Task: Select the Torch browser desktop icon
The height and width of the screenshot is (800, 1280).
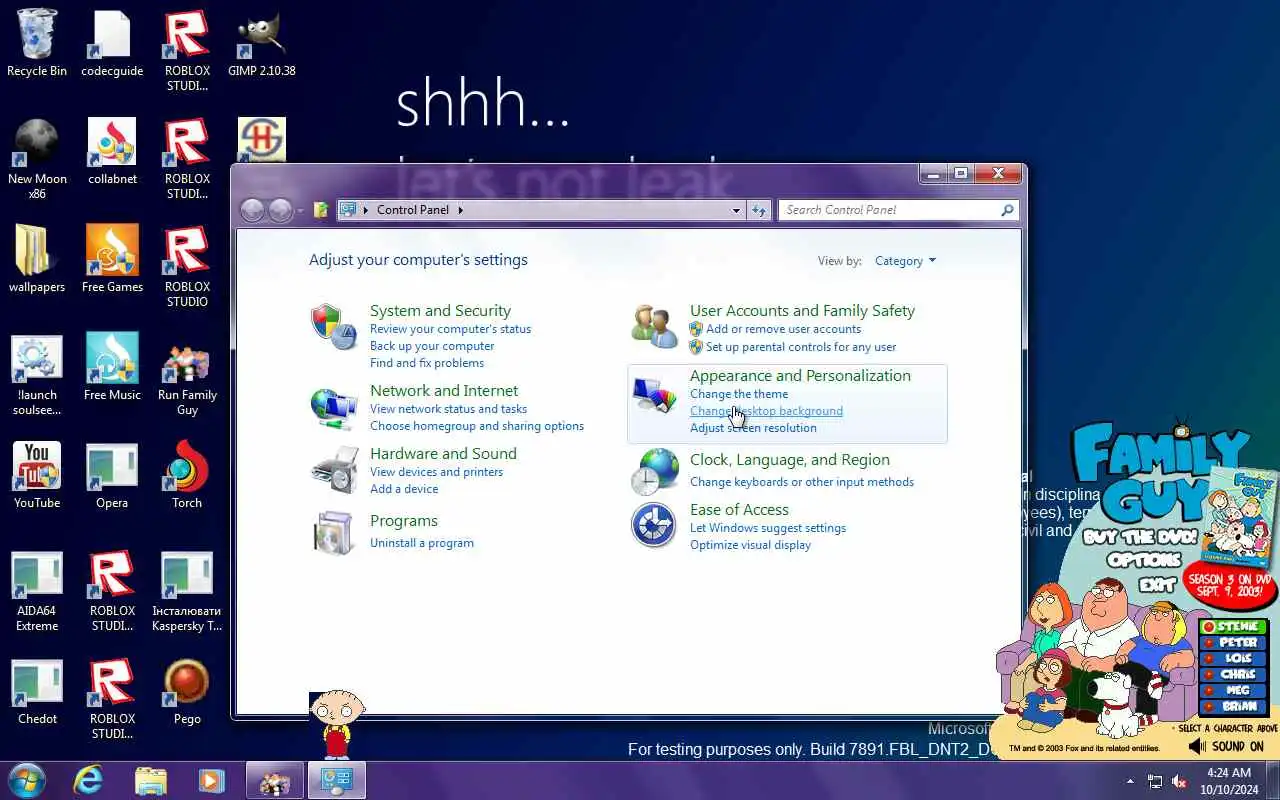Action: pyautogui.click(x=187, y=475)
